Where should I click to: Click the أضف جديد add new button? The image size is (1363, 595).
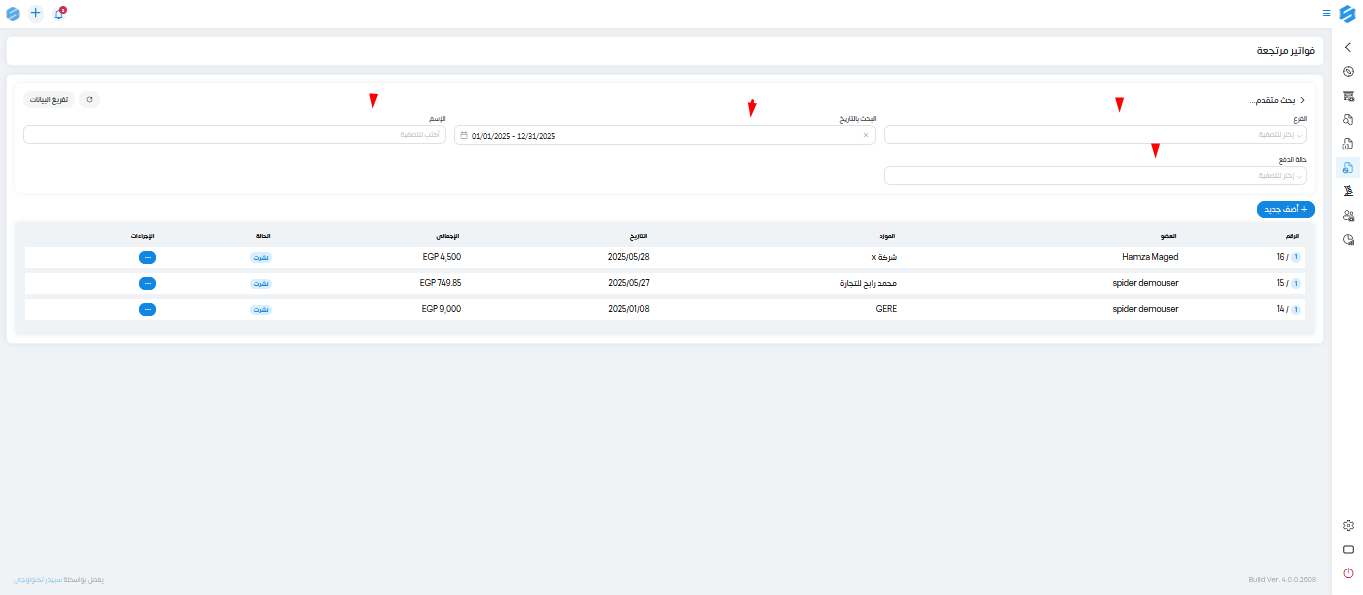pos(1286,209)
